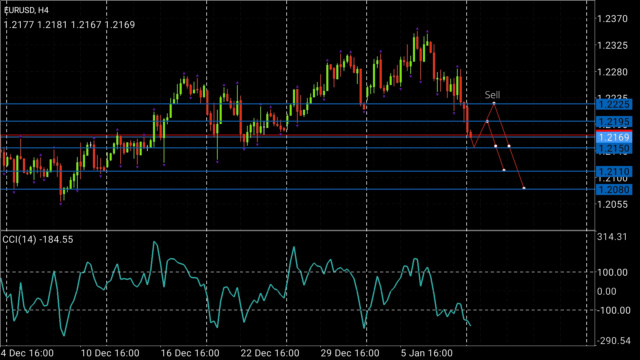Select the 1.2150 level price tag
The image size is (640, 360).
click(613, 148)
